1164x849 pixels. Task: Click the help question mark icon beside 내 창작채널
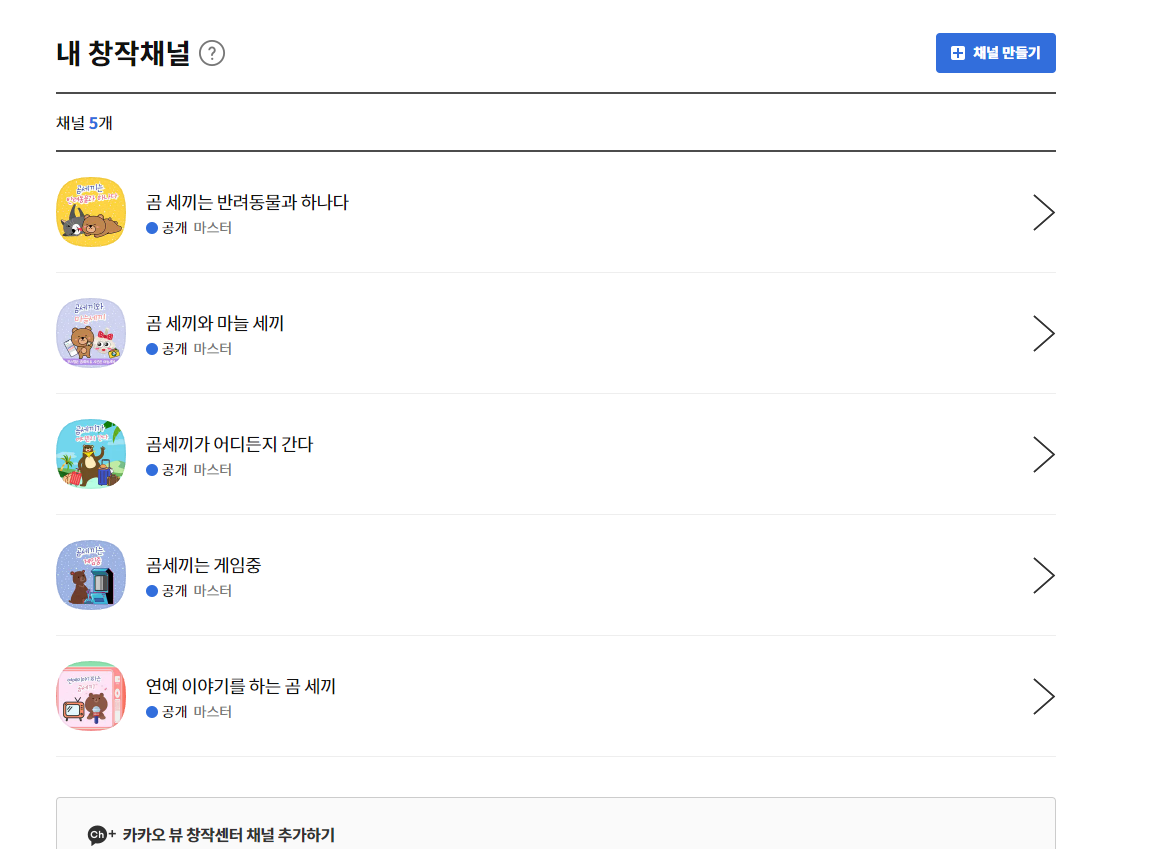pos(212,53)
